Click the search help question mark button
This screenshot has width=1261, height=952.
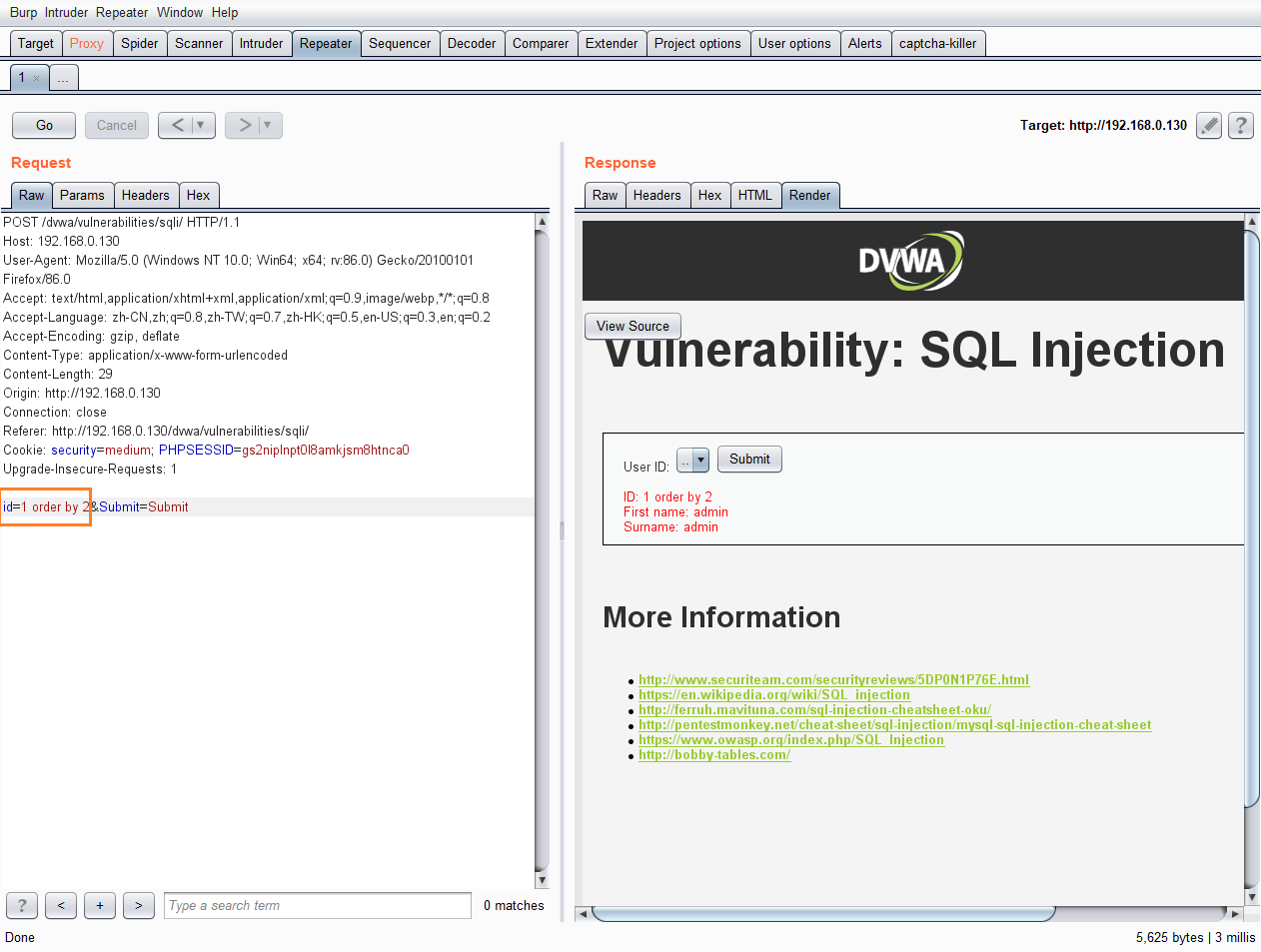click(22, 905)
